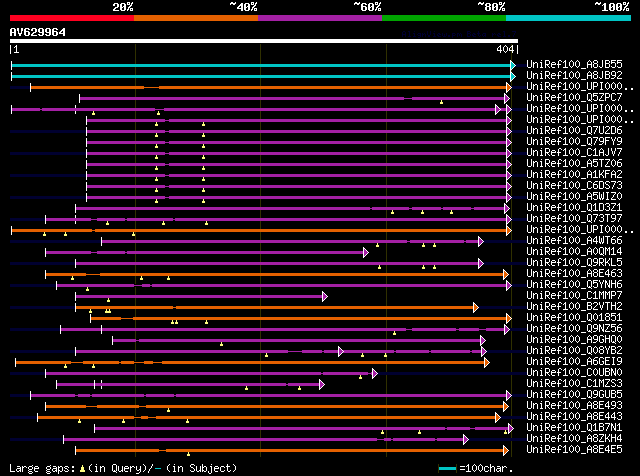This screenshot has width=640, height=476.
Task: Click the arrowhead ending the UniRef100_C1MZS3 alignment
Action: point(322,385)
